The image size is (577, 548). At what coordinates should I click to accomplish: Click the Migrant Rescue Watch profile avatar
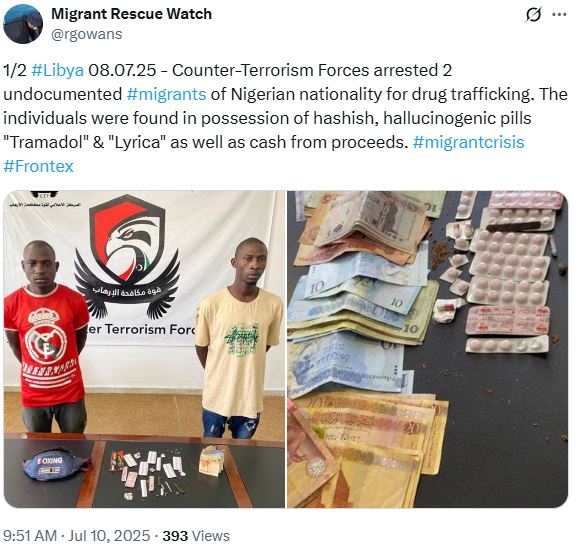[x=23, y=24]
